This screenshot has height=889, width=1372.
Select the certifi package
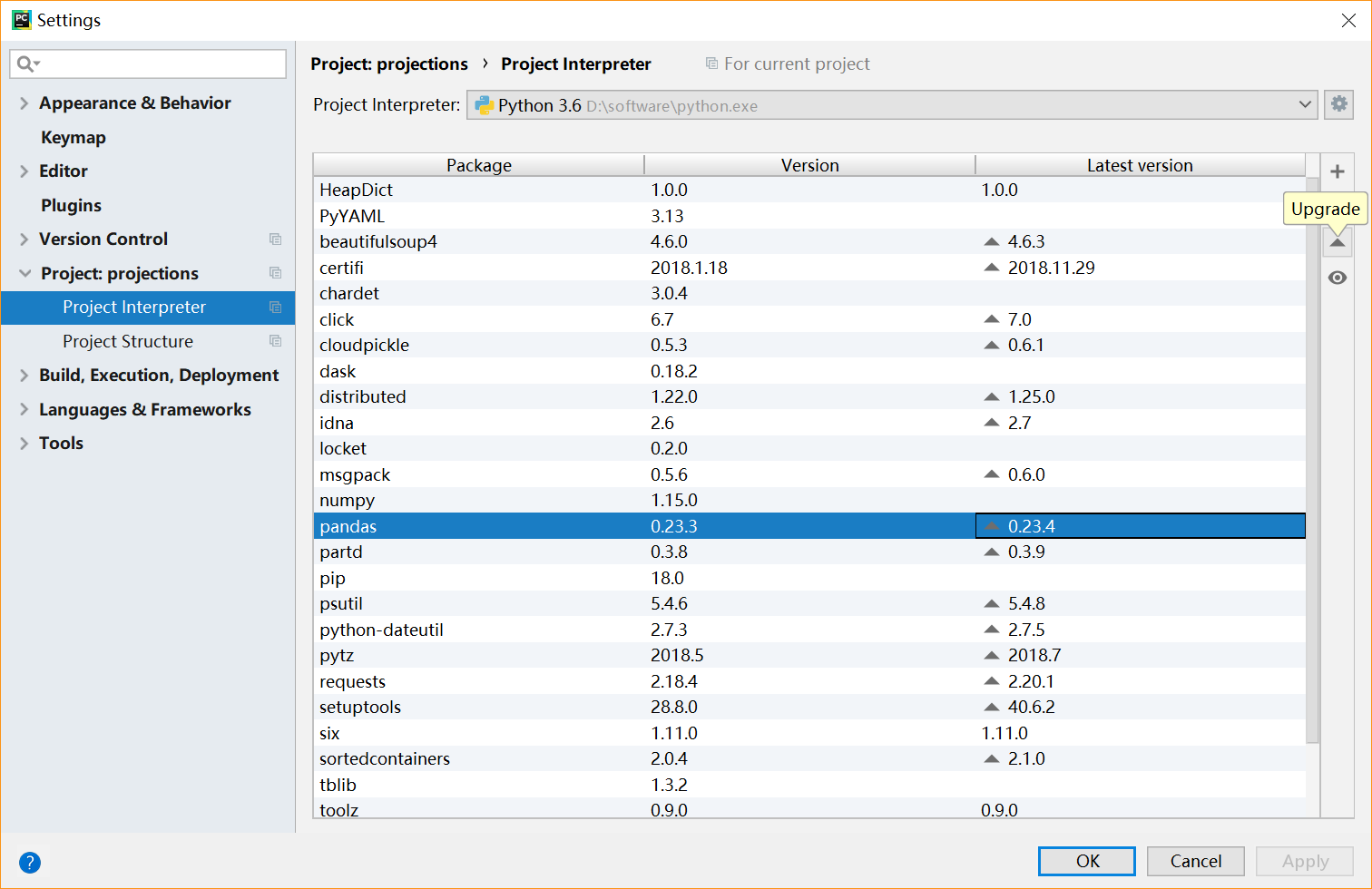pos(809,268)
